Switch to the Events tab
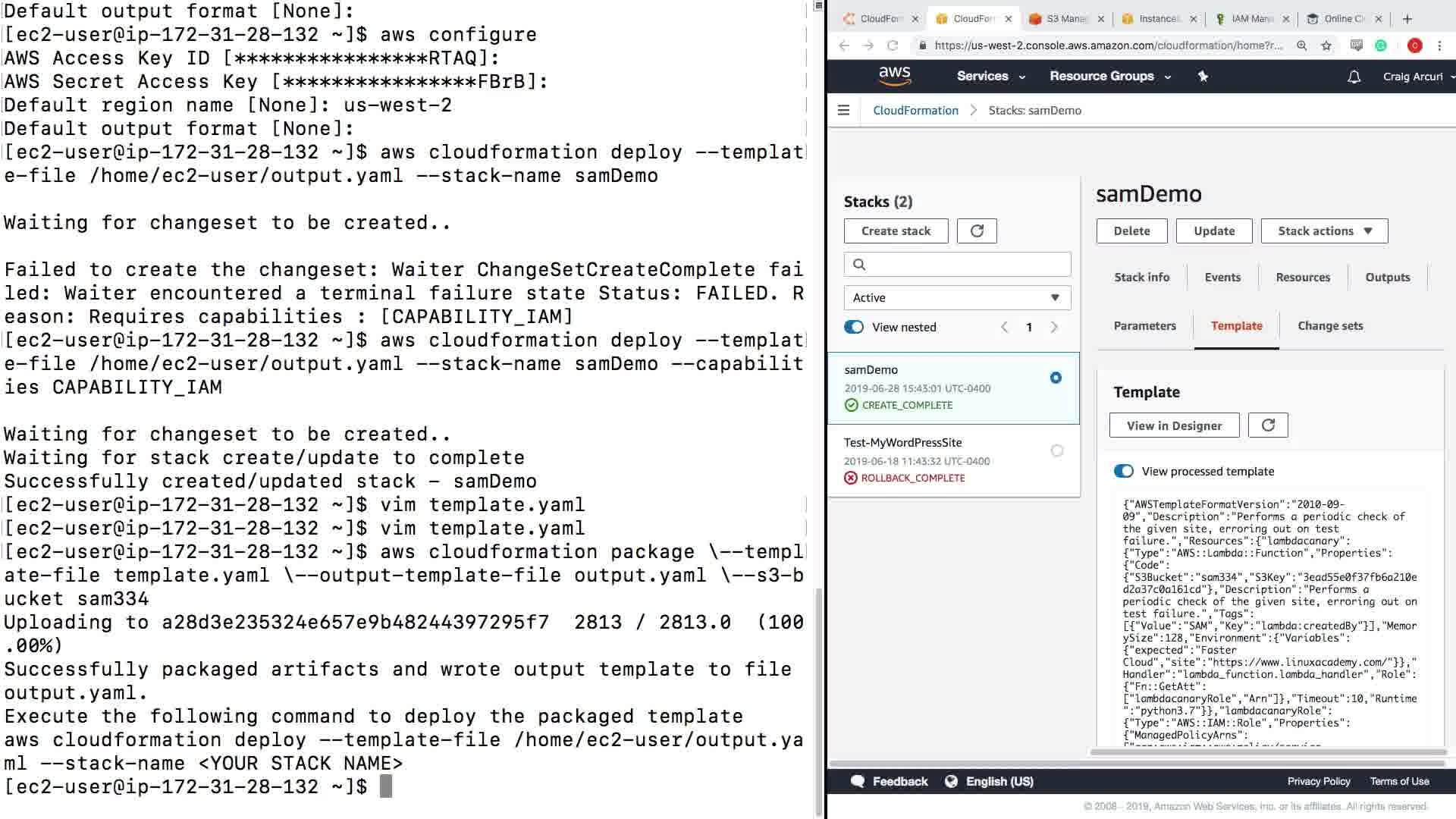Screen dimensions: 1456x819 (1222, 278)
